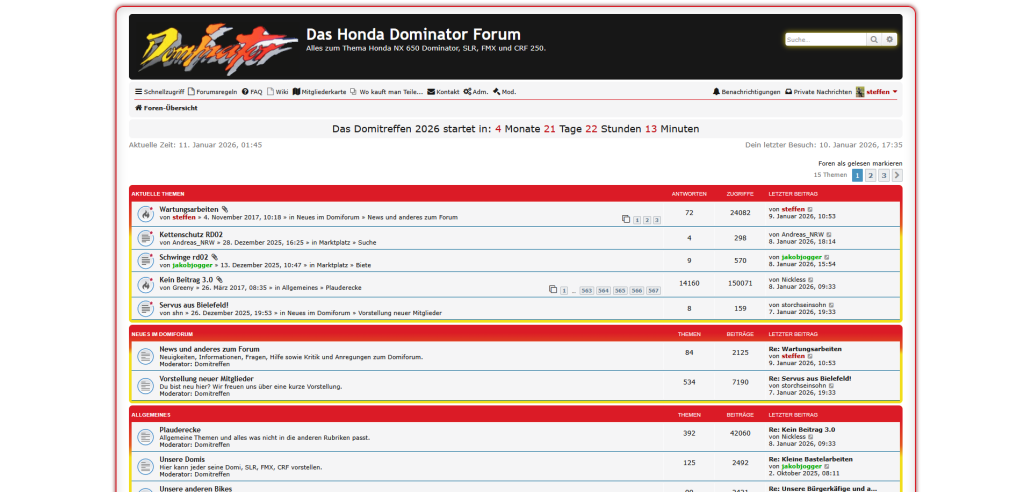Viewport: 1024px width, 492px height.
Task: Open the Kettenschutz RD02 topic
Action: [x=191, y=234]
